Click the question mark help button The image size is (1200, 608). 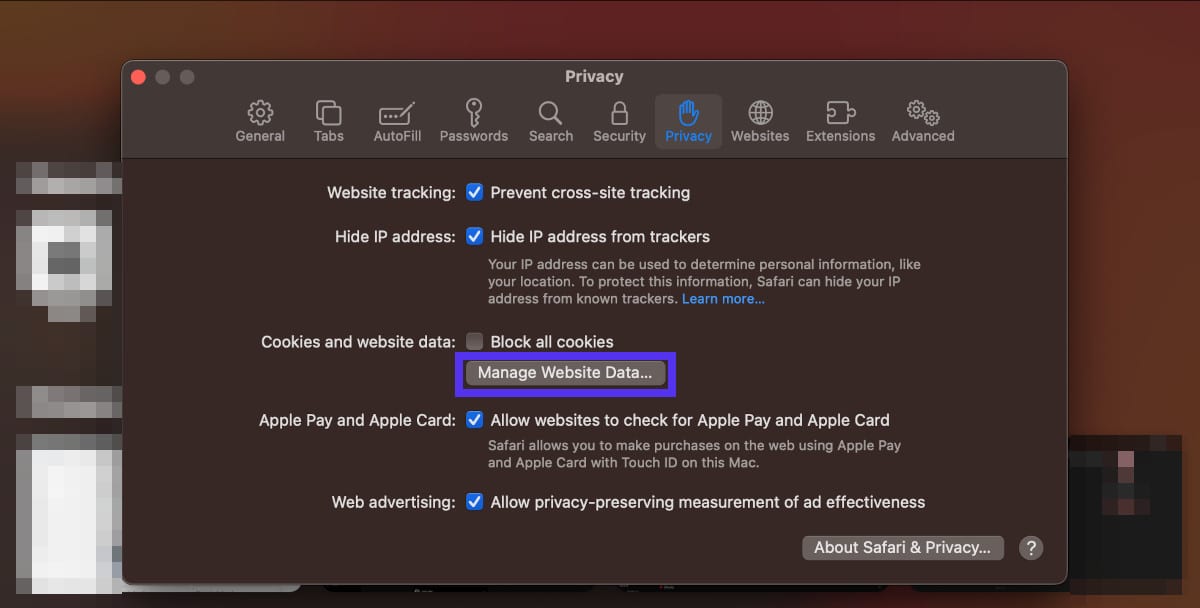[x=1031, y=548]
